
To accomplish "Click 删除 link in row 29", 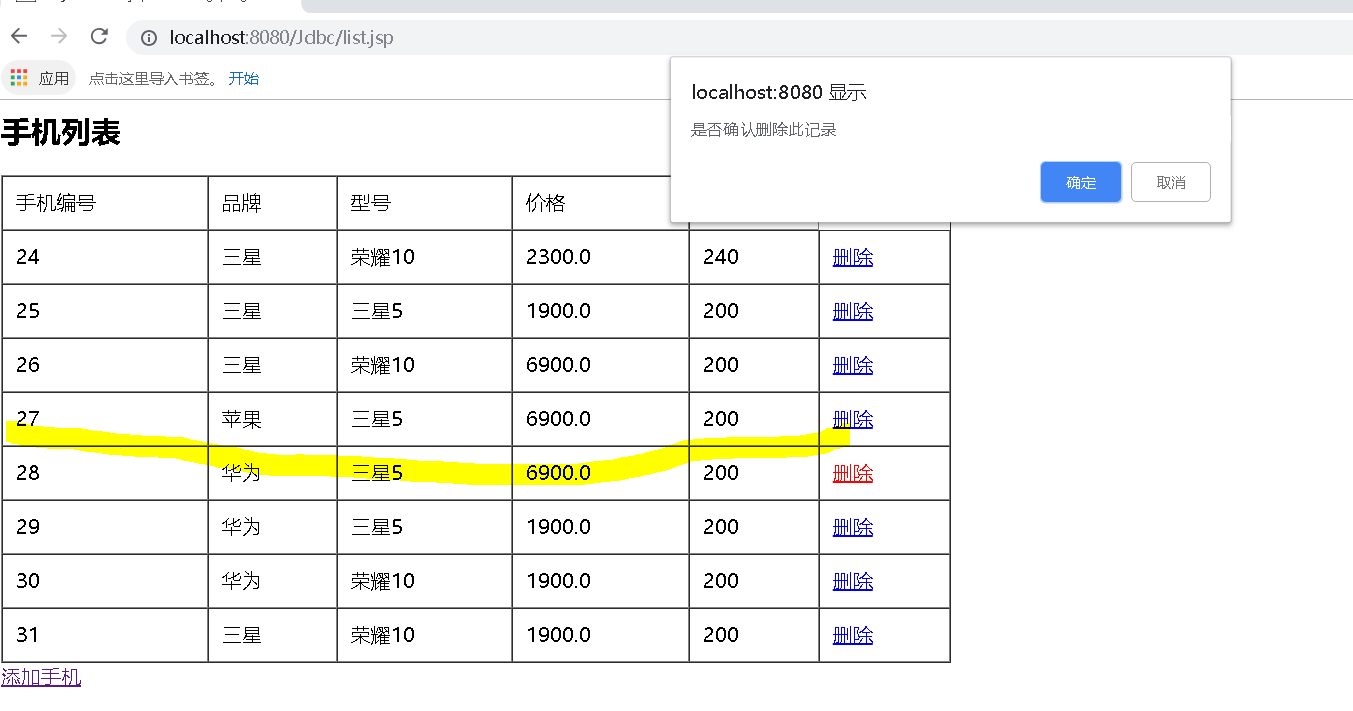I will click(853, 527).
